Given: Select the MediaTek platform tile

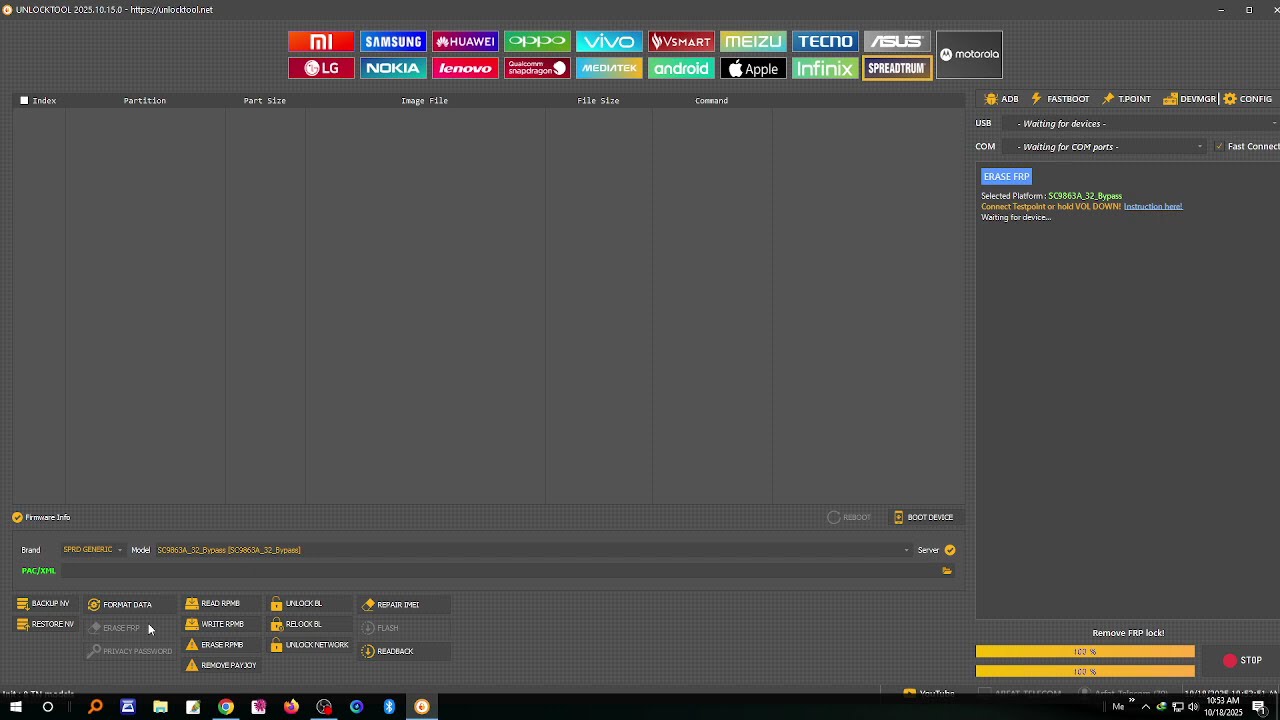Looking at the screenshot, I should 609,68.
